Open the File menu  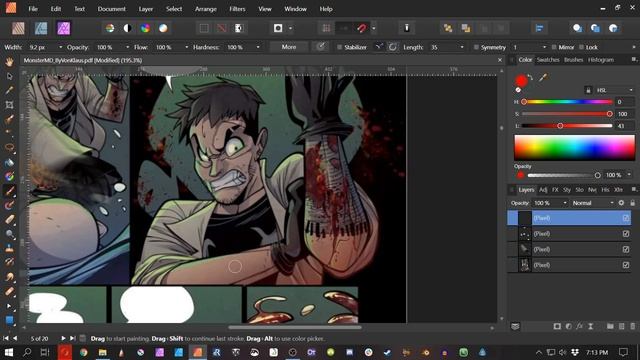tap(33, 9)
